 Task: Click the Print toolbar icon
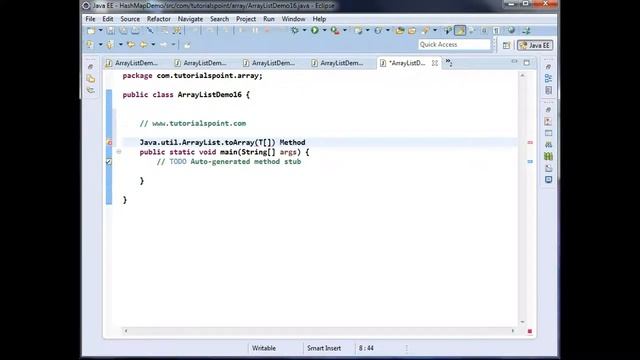click(x=136, y=31)
